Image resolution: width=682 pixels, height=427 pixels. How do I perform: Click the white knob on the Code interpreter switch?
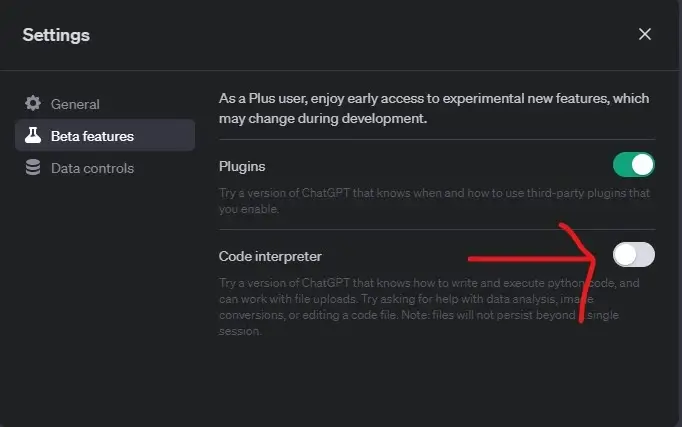(625, 255)
